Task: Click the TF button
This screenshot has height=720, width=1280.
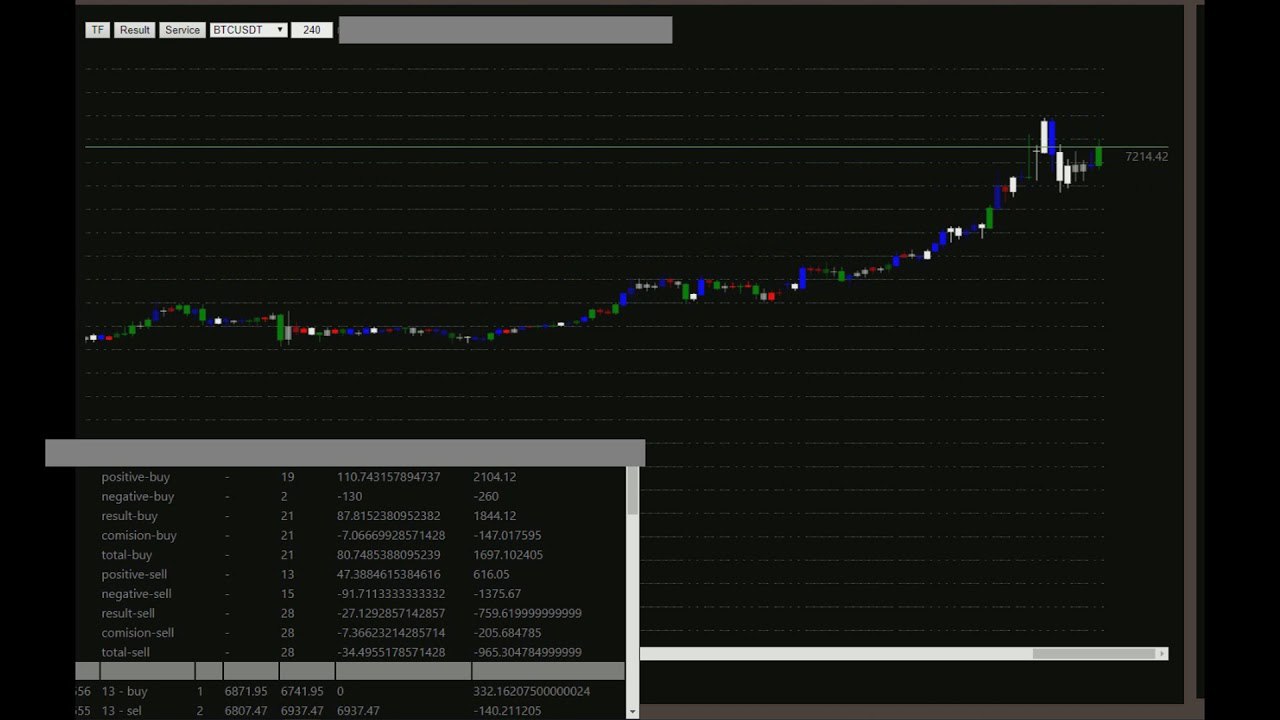Action: pyautogui.click(x=97, y=30)
